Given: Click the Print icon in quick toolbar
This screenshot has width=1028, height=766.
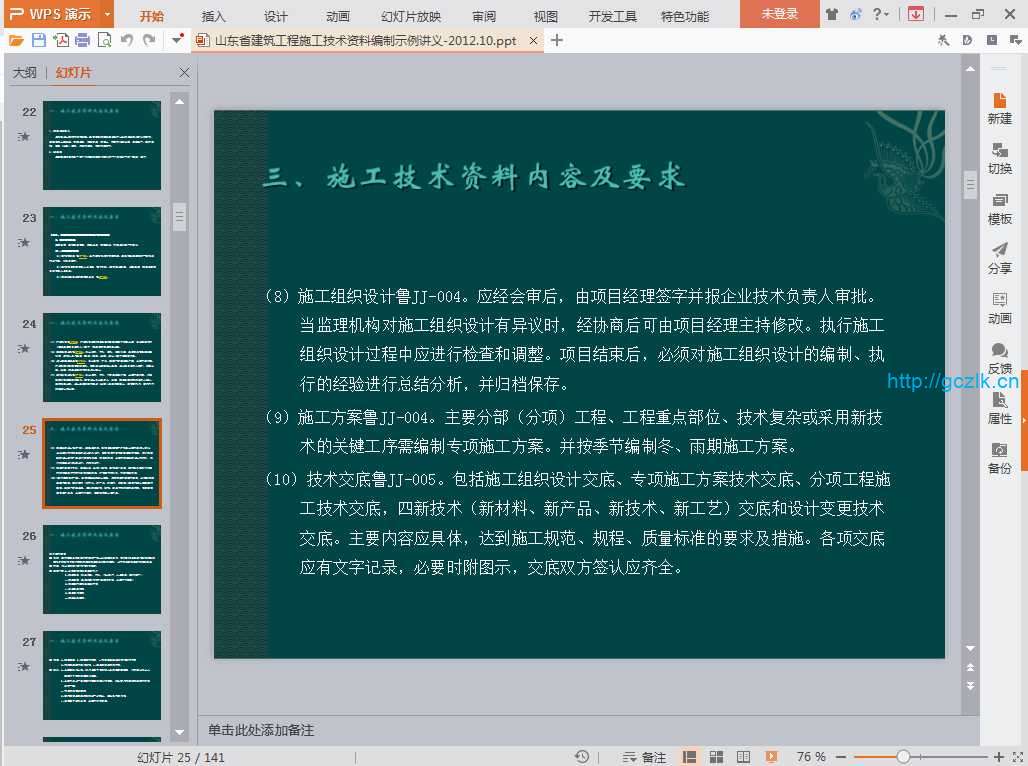Looking at the screenshot, I should [83, 40].
